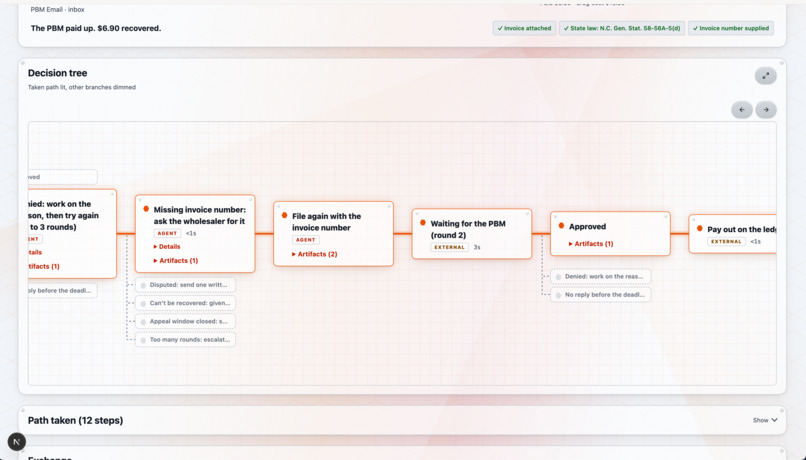Click the grey dot beside Denied: work on the reas branch
806x460 pixels.
click(558, 277)
